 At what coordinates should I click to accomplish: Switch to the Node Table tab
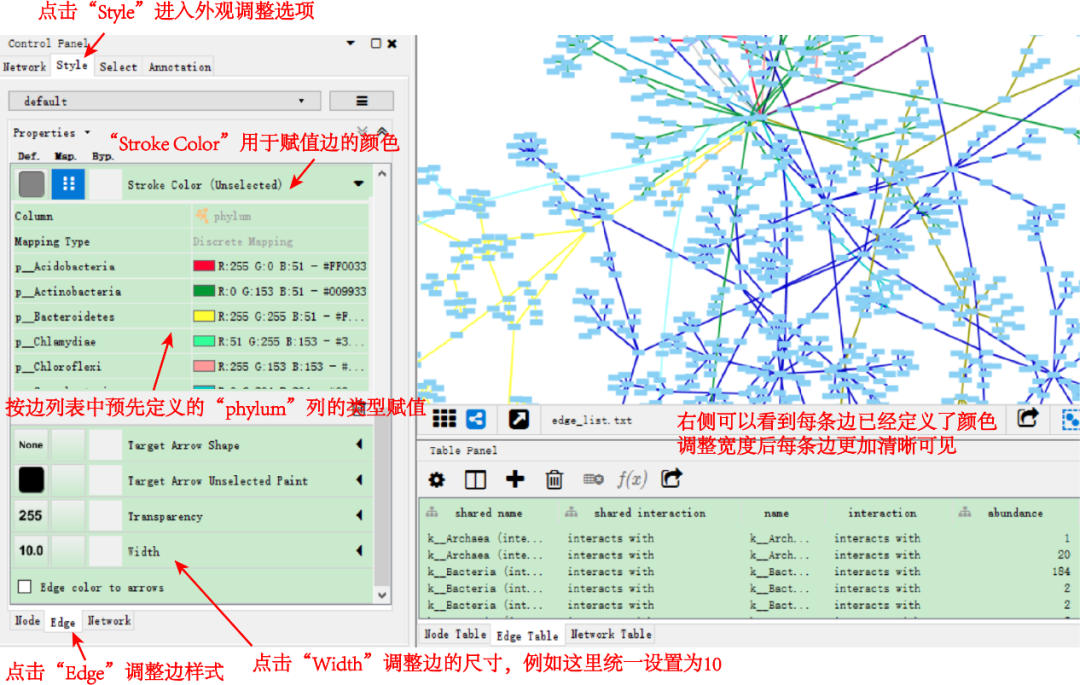455,634
